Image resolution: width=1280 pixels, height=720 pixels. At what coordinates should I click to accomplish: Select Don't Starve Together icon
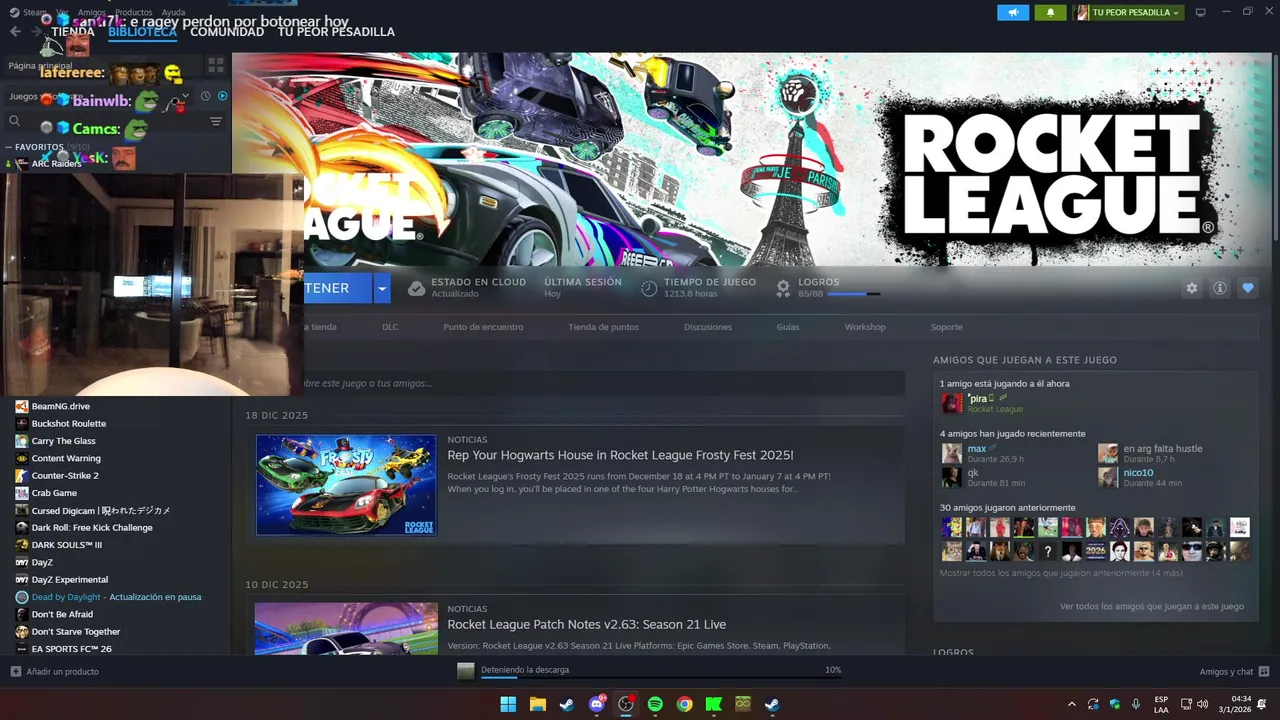point(21,632)
